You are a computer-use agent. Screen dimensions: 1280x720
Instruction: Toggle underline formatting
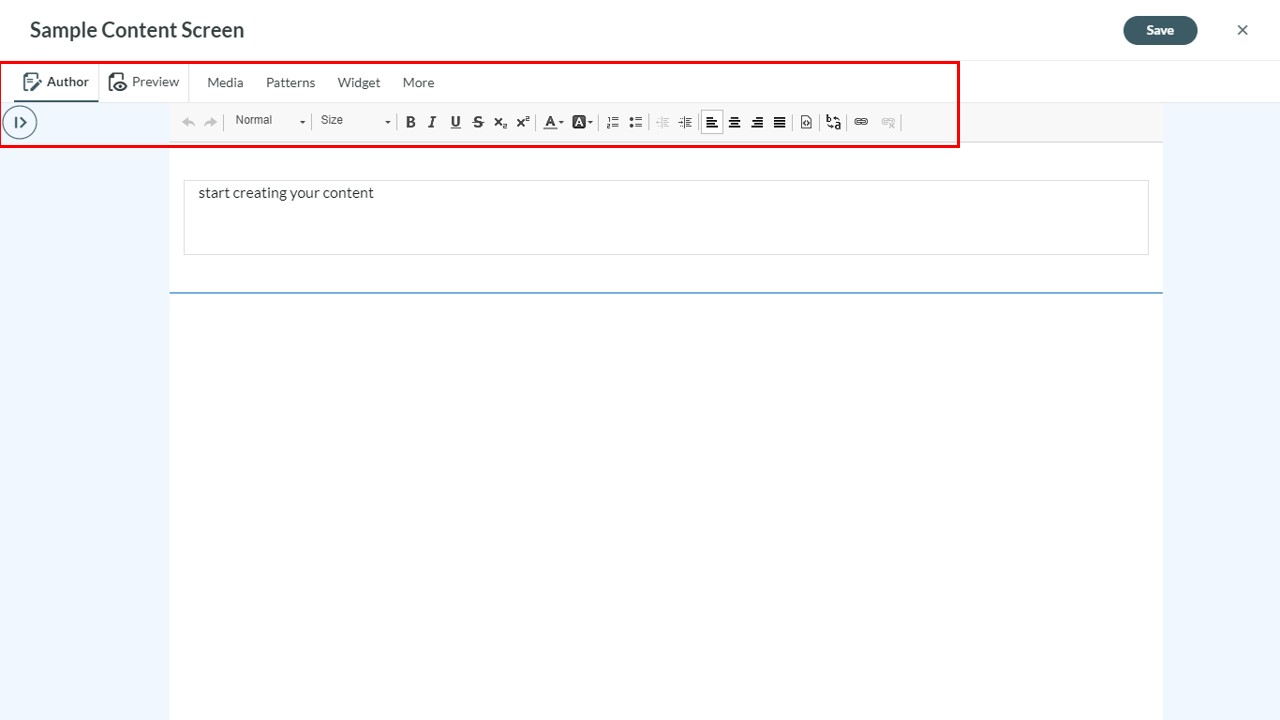(x=455, y=122)
